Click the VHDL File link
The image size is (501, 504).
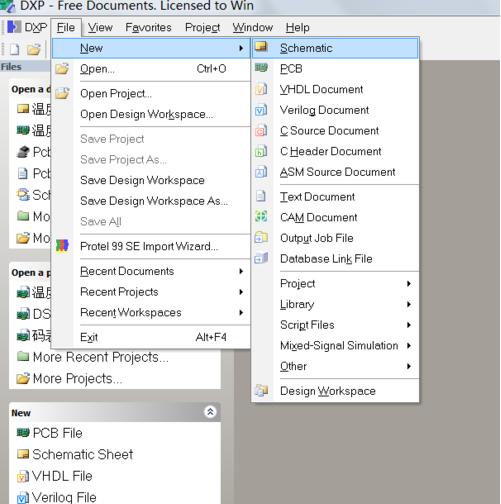point(62,476)
